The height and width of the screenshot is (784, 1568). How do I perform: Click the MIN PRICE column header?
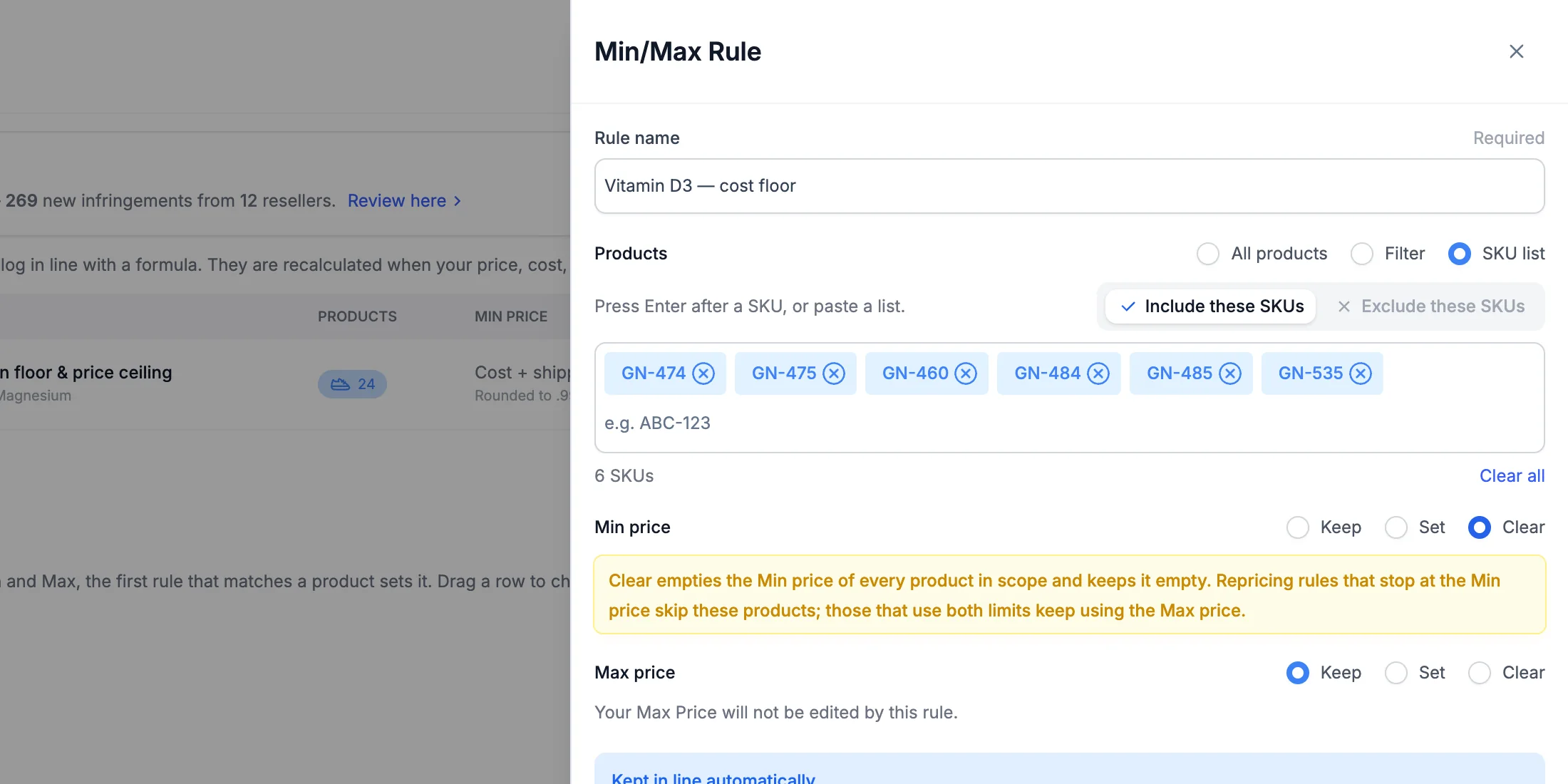[511, 316]
